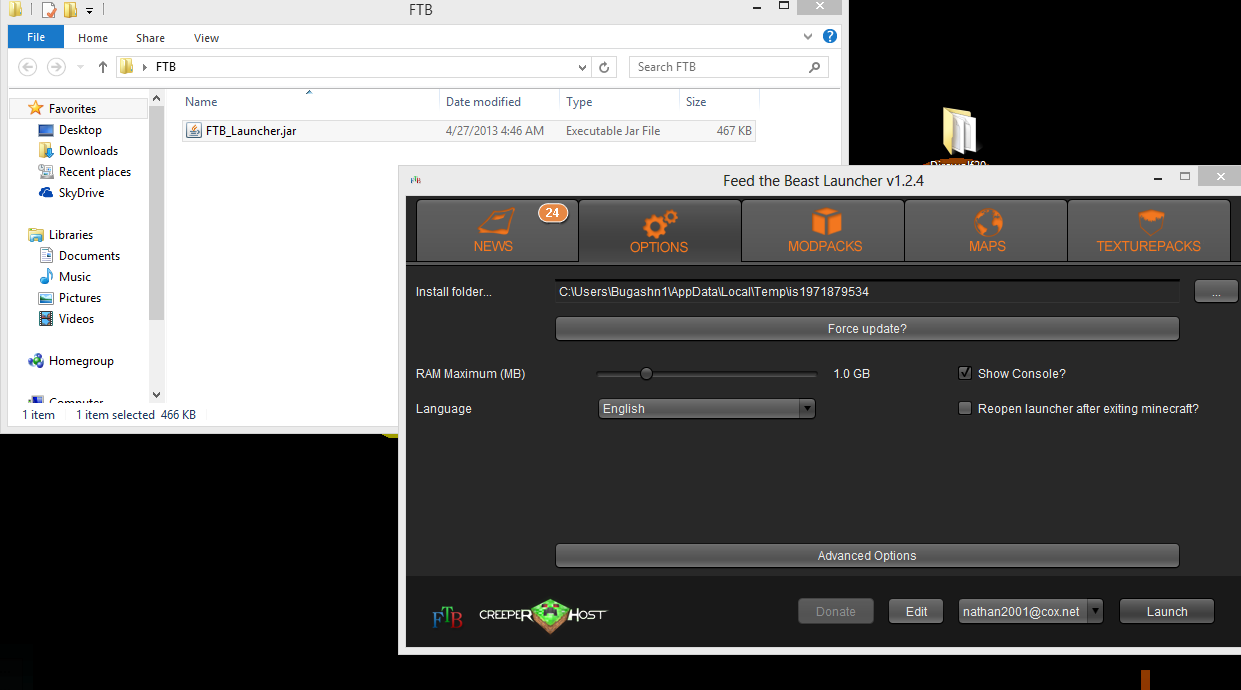Click the Donate button
Image resolution: width=1241 pixels, height=690 pixels.
point(836,611)
